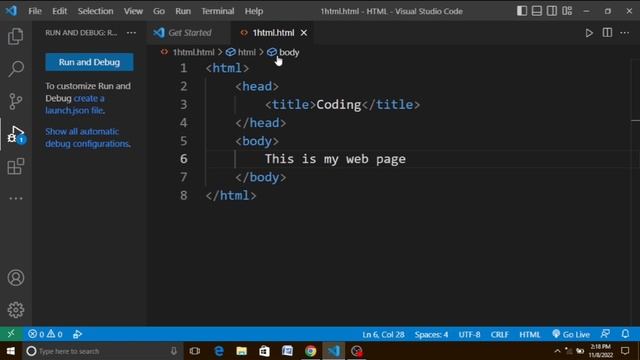Click the Windows taskbar search box
Image resolution: width=640 pixels, height=360 pixels.
pos(102,351)
